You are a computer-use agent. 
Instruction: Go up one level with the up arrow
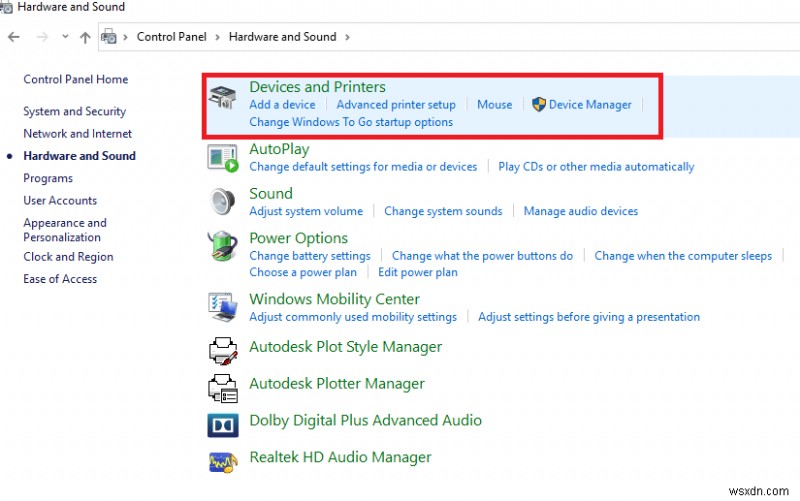pyautogui.click(x=85, y=37)
